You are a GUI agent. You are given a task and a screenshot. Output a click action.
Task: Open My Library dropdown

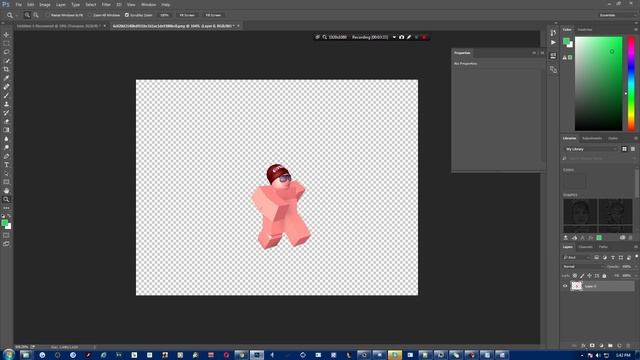pyautogui.click(x=591, y=149)
